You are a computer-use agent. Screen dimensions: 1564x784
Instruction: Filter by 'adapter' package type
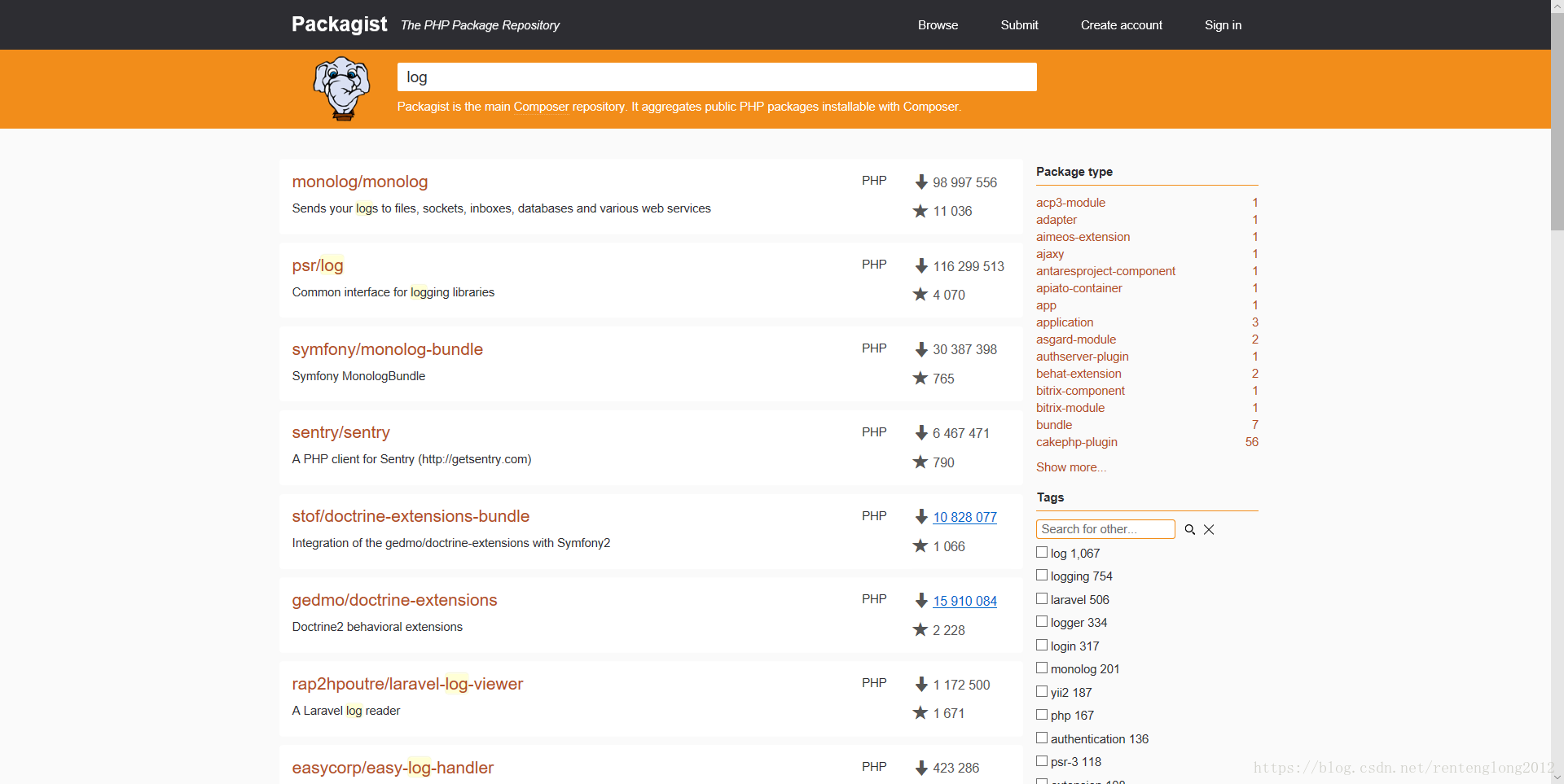1057,220
